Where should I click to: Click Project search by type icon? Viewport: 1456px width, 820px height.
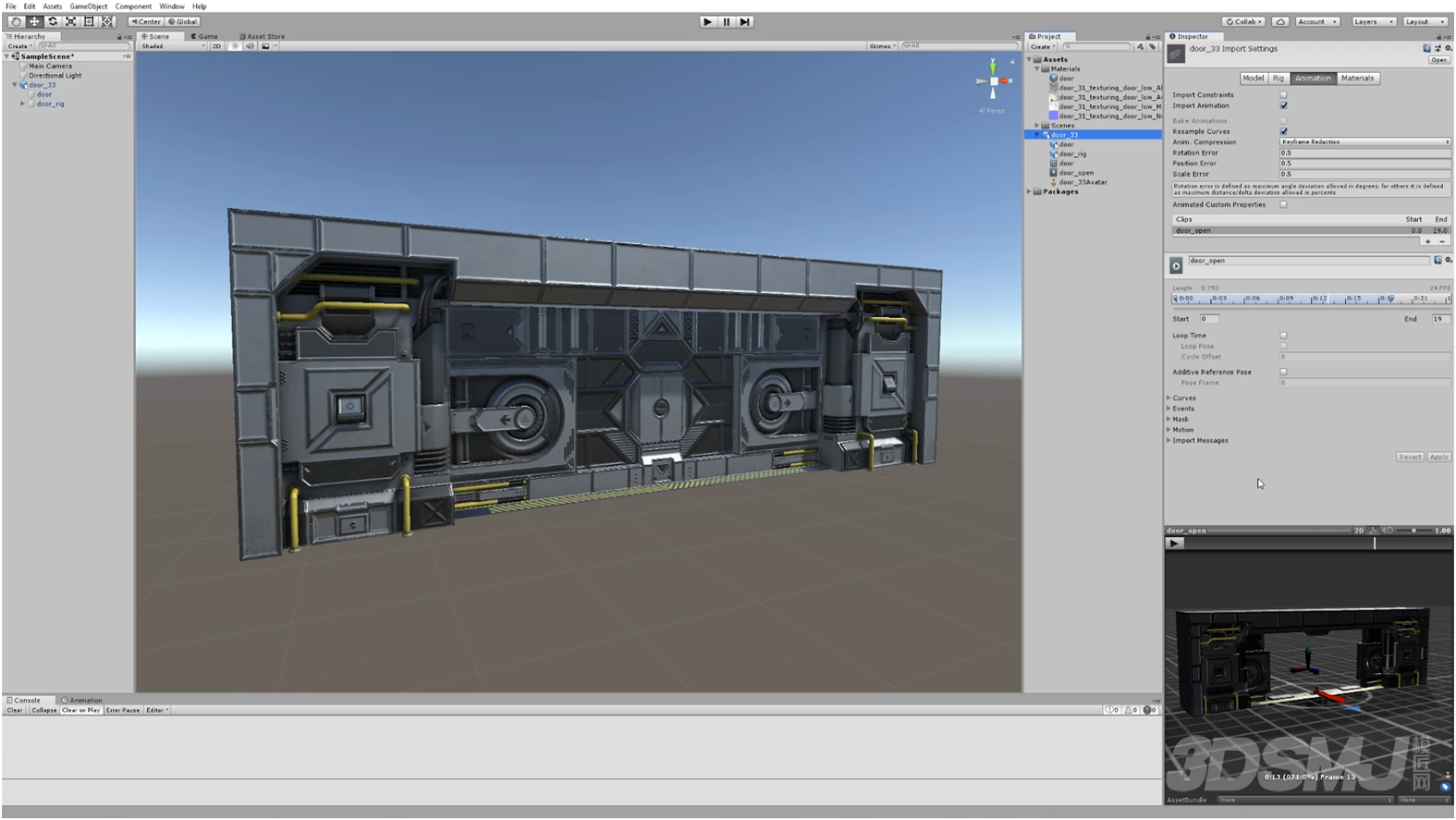coord(1140,46)
